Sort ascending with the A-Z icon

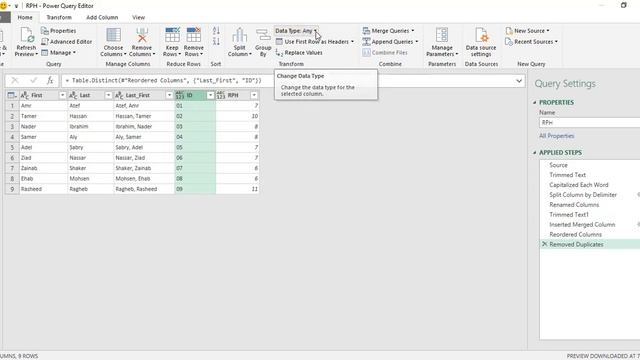tap(216, 31)
